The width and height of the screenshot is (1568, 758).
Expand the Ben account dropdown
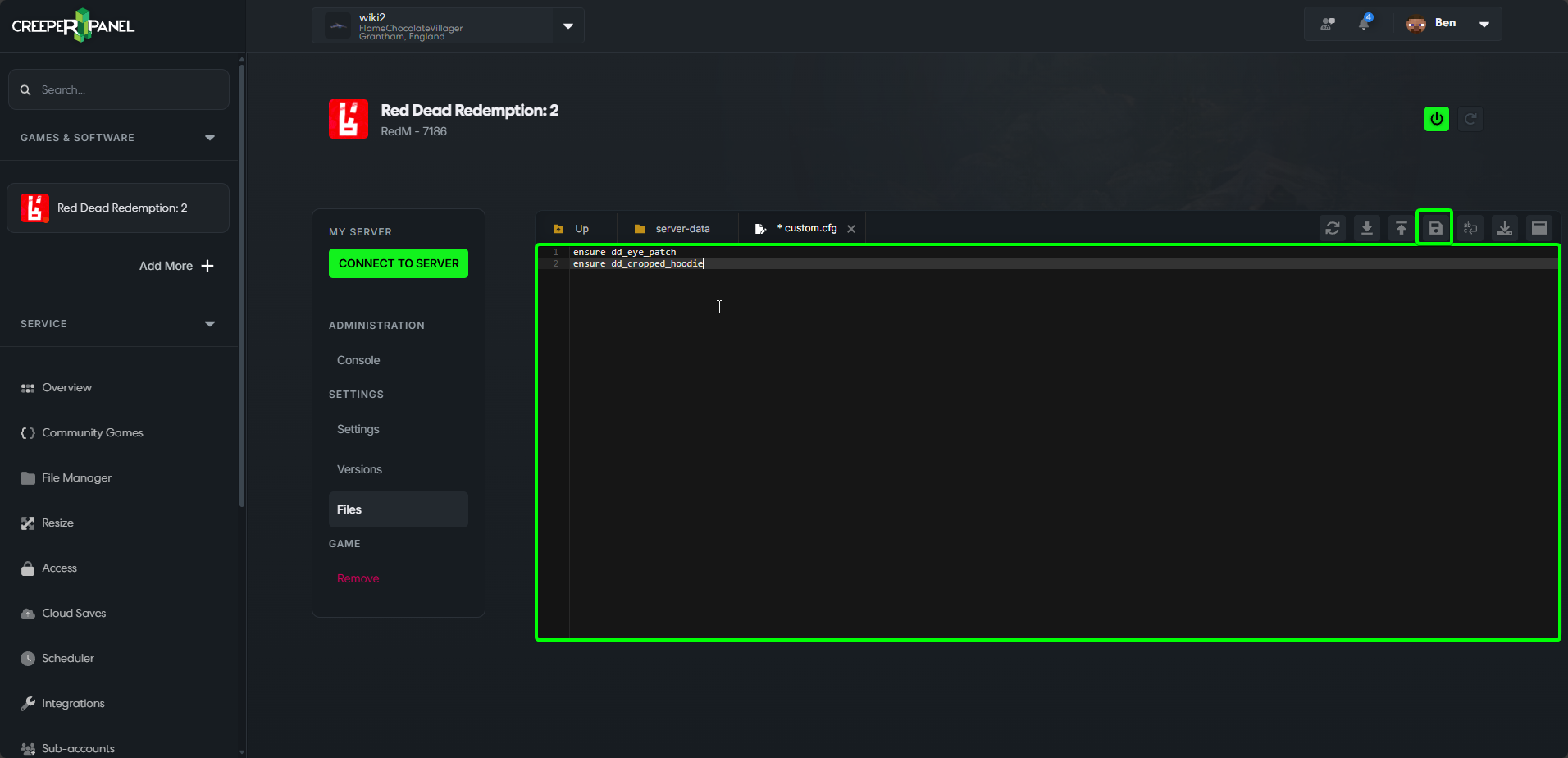[1484, 24]
